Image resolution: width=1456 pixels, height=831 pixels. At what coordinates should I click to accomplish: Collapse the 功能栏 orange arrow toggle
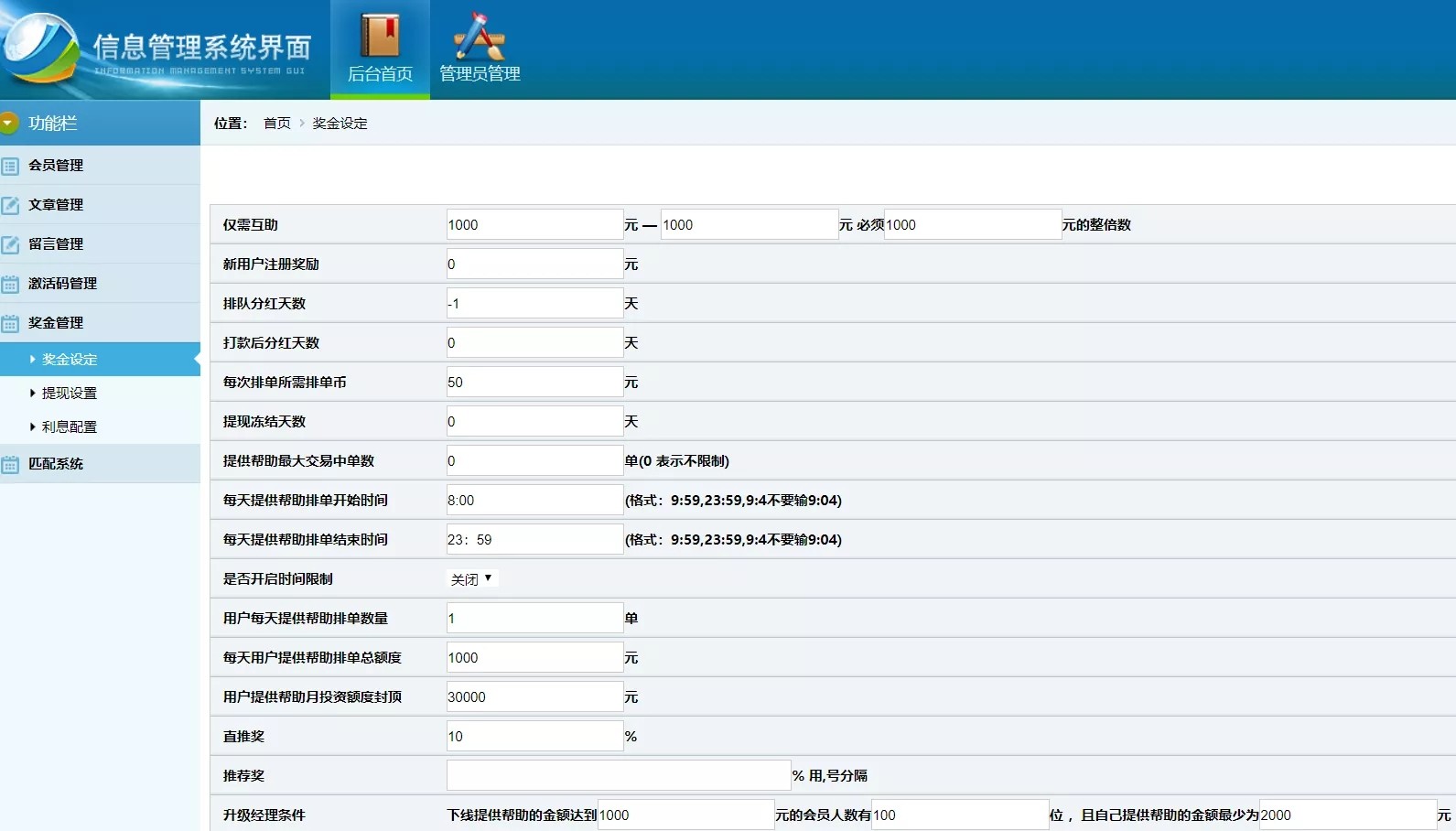(x=9, y=123)
